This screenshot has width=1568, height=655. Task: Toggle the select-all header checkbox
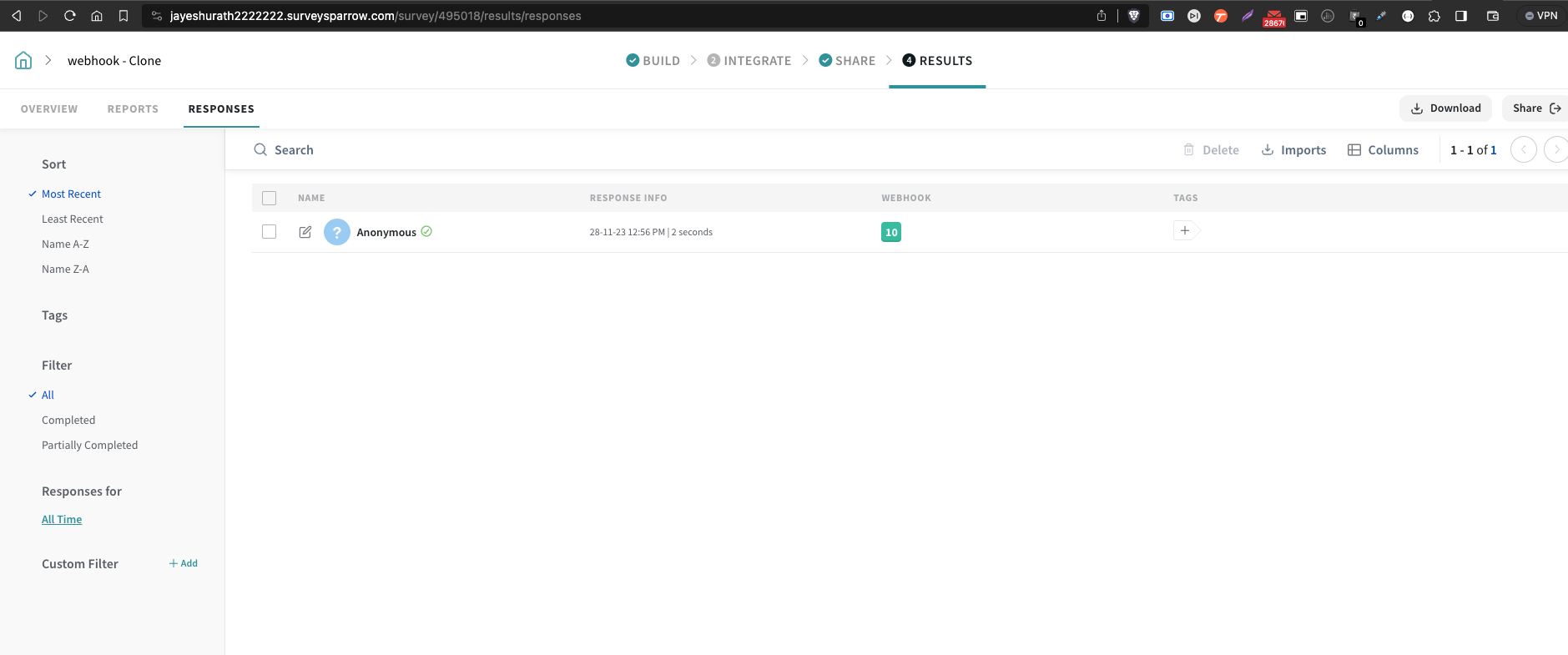pos(269,198)
